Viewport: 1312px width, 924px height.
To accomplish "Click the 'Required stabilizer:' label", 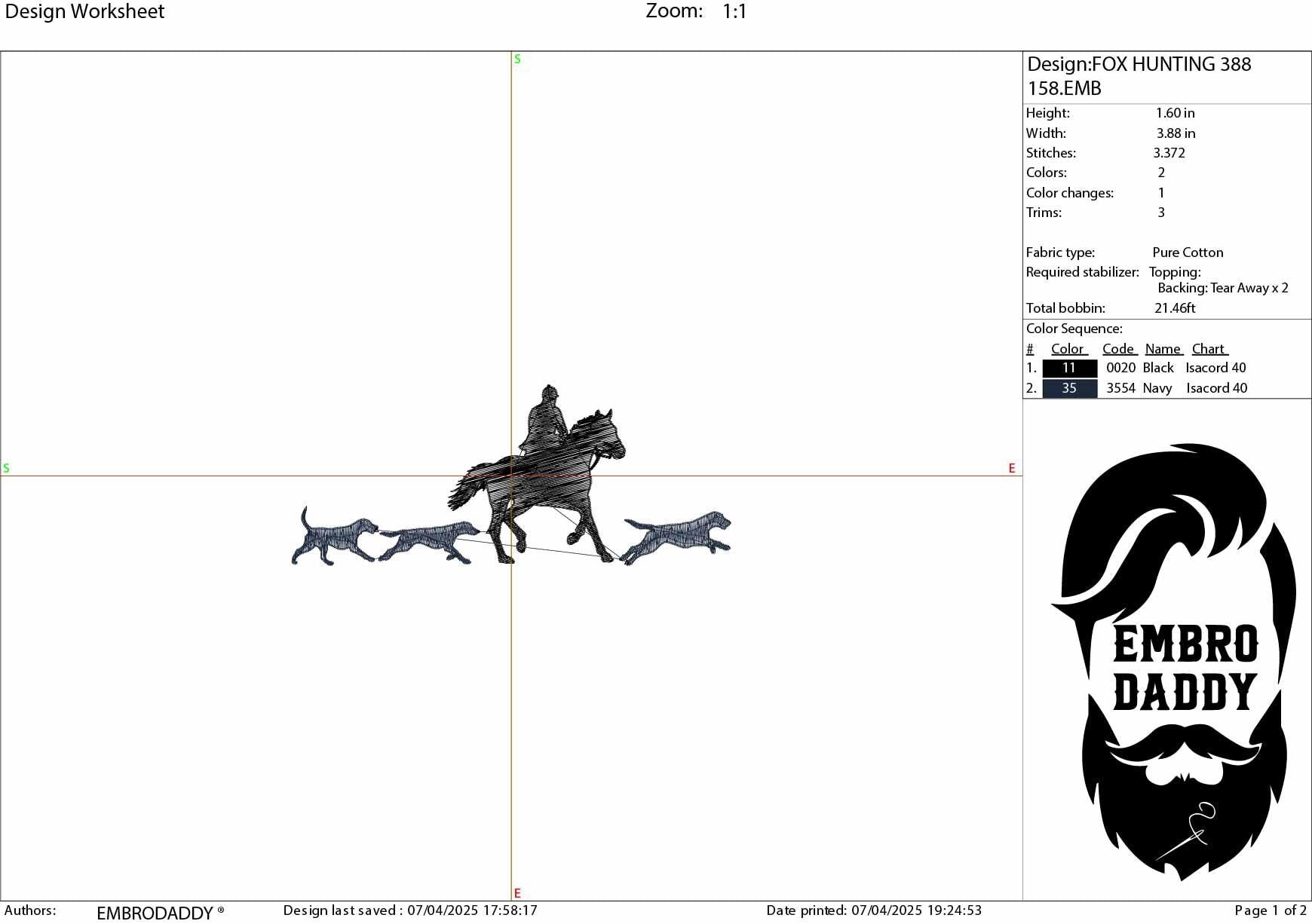I will pyautogui.click(x=1082, y=272).
